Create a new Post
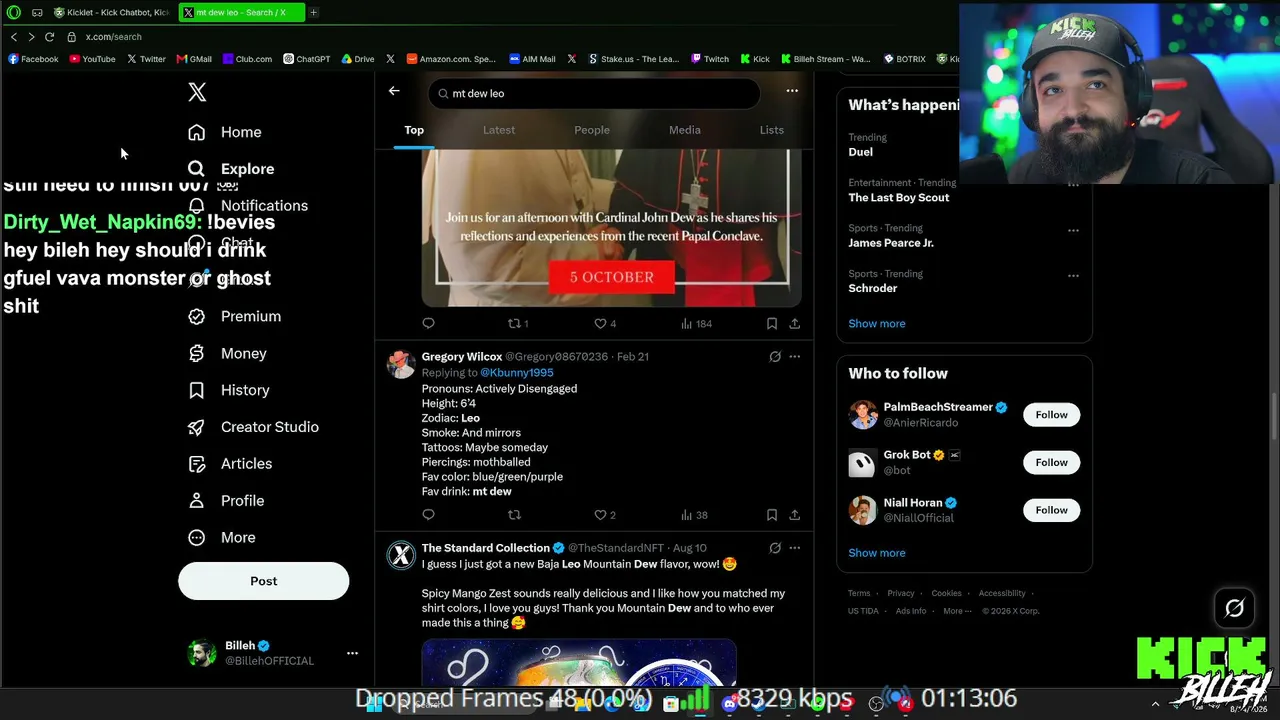 pyautogui.click(x=264, y=581)
